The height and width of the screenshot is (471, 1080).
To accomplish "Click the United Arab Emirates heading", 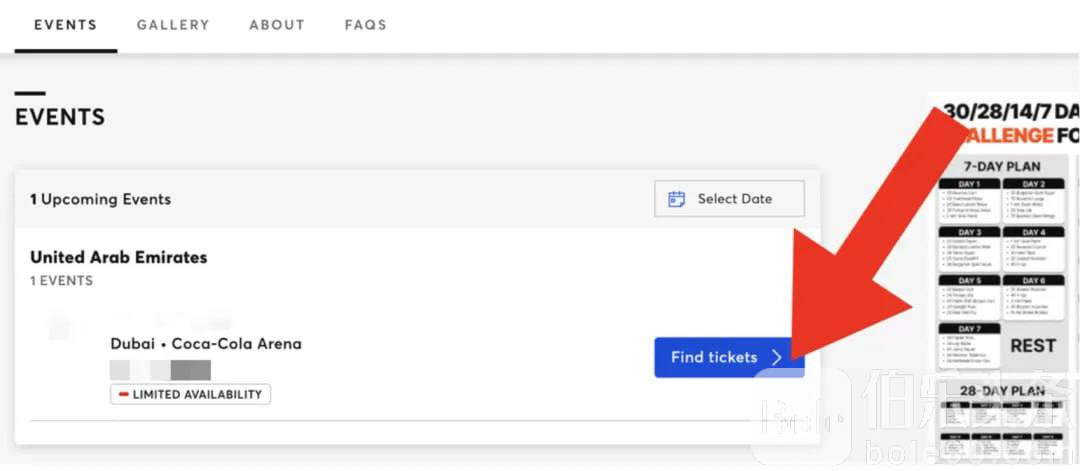I will [x=118, y=258].
